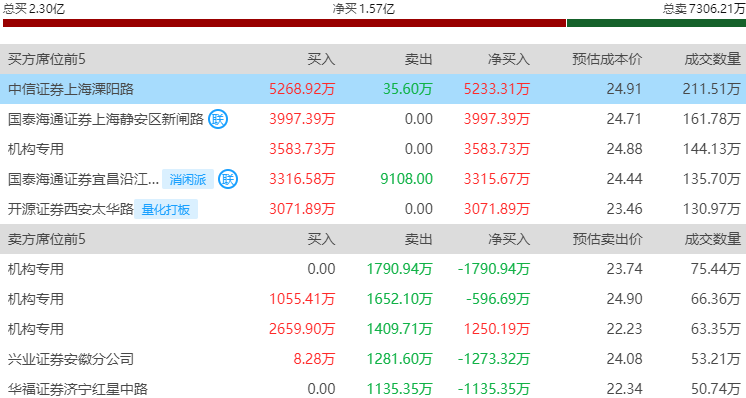
Task: Open the 消闲派 tag
Action: [188, 179]
